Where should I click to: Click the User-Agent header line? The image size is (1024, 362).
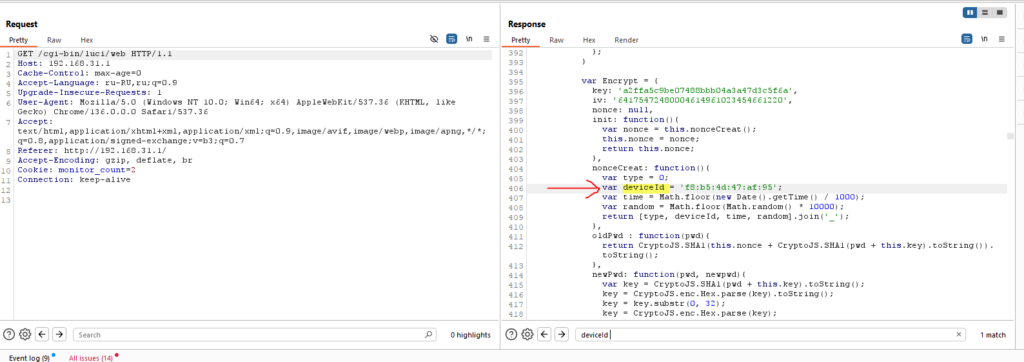[x=236, y=107]
